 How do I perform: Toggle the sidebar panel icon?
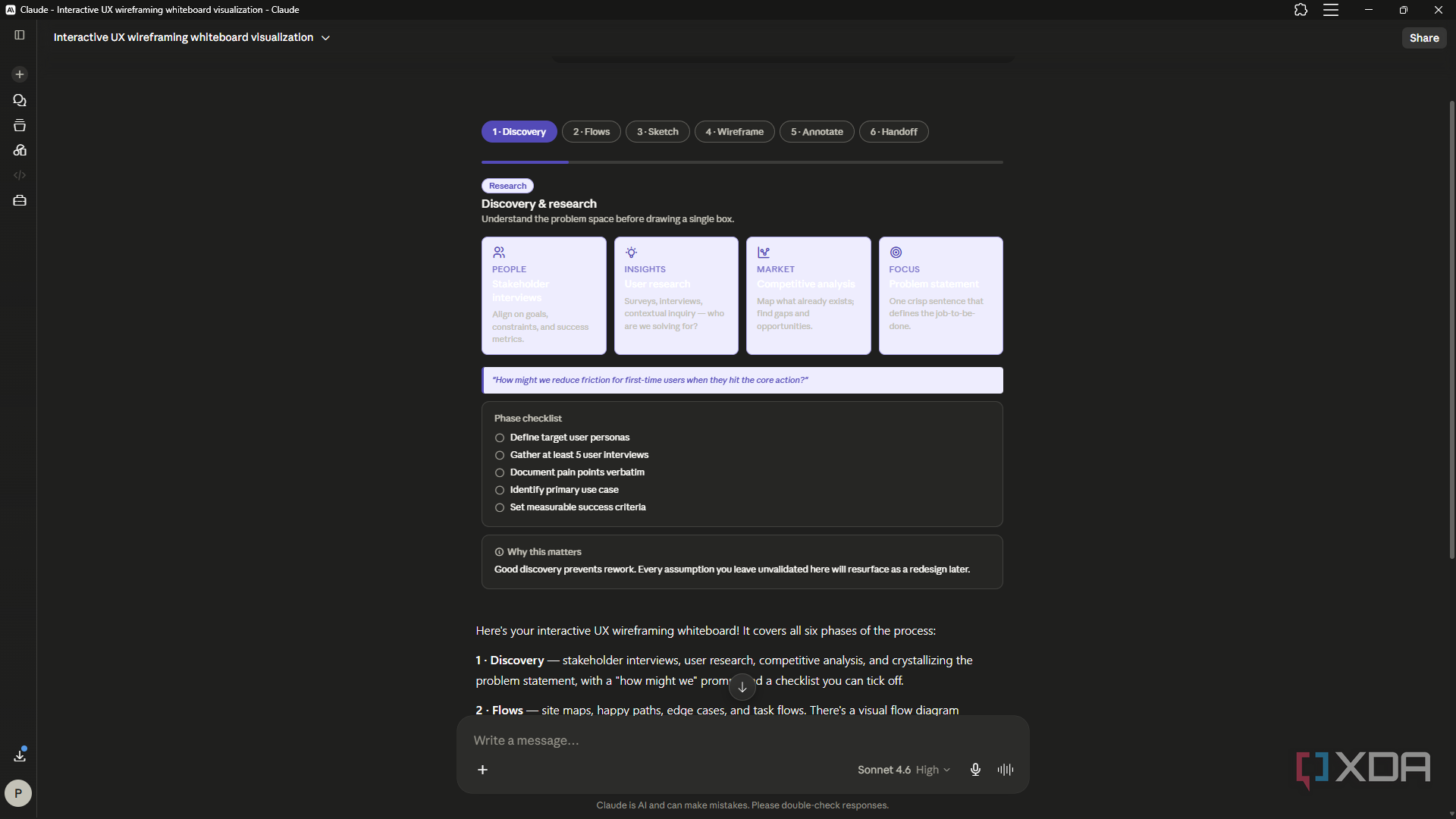(x=20, y=35)
